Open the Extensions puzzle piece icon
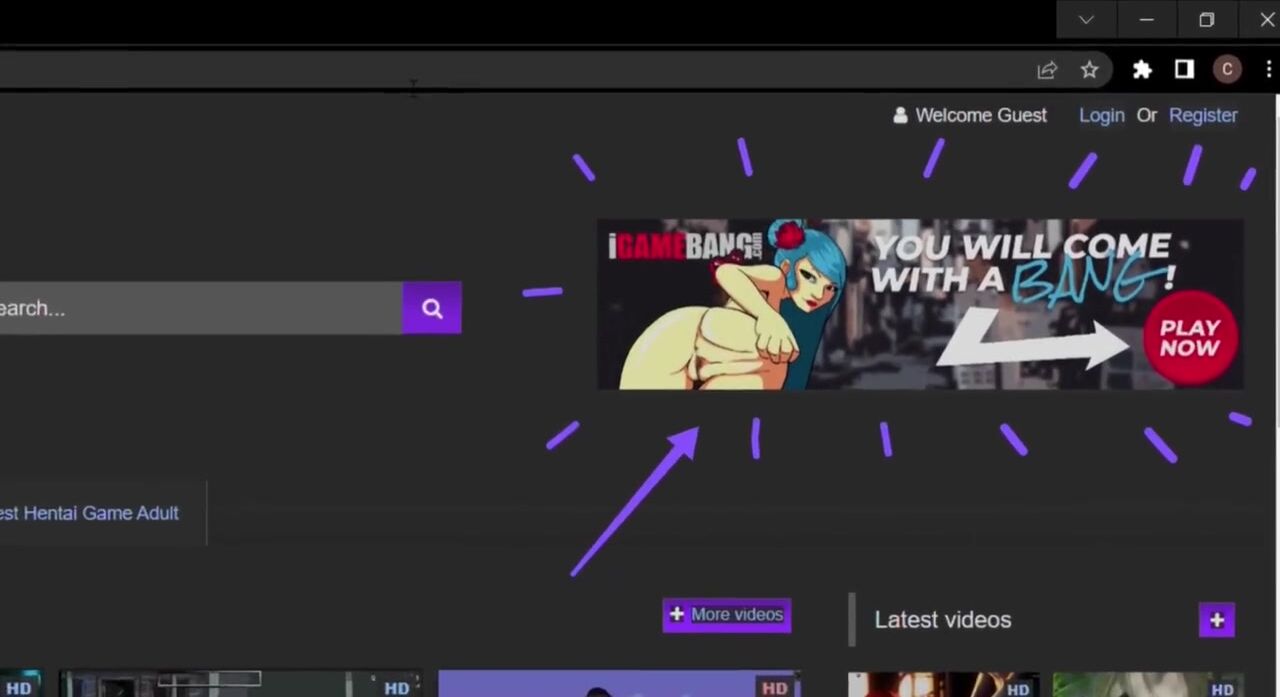 tap(1142, 70)
